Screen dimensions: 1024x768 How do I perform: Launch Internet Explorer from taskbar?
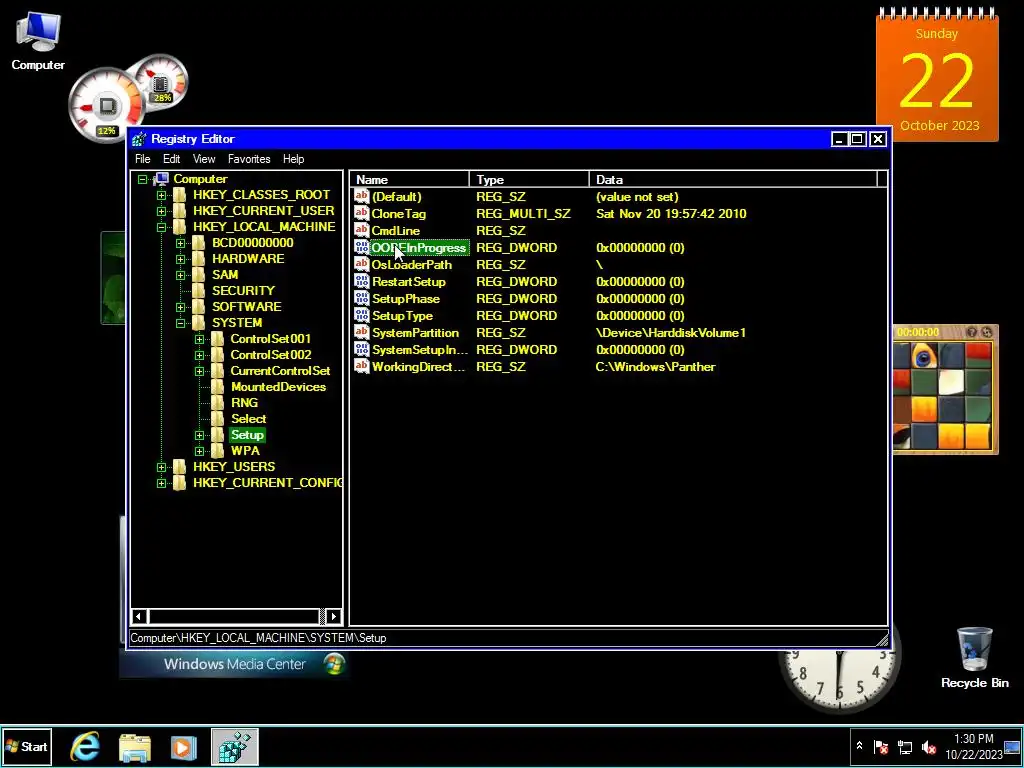tap(86, 746)
